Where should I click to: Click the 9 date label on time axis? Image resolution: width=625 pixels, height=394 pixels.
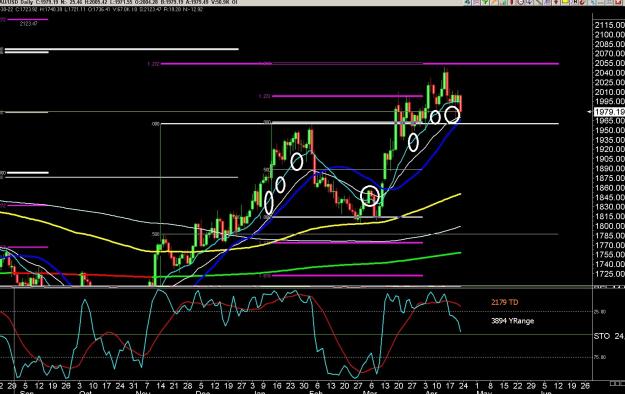pyautogui.click(x=263, y=386)
